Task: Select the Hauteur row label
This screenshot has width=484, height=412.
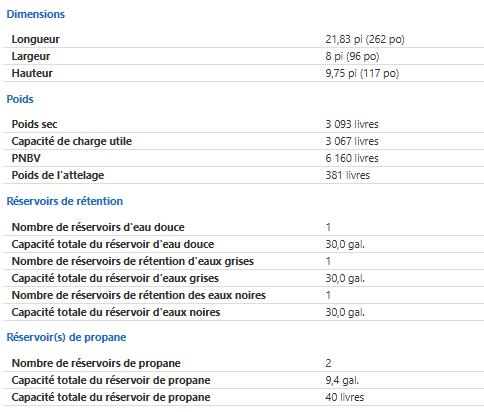Action: click(x=32, y=73)
